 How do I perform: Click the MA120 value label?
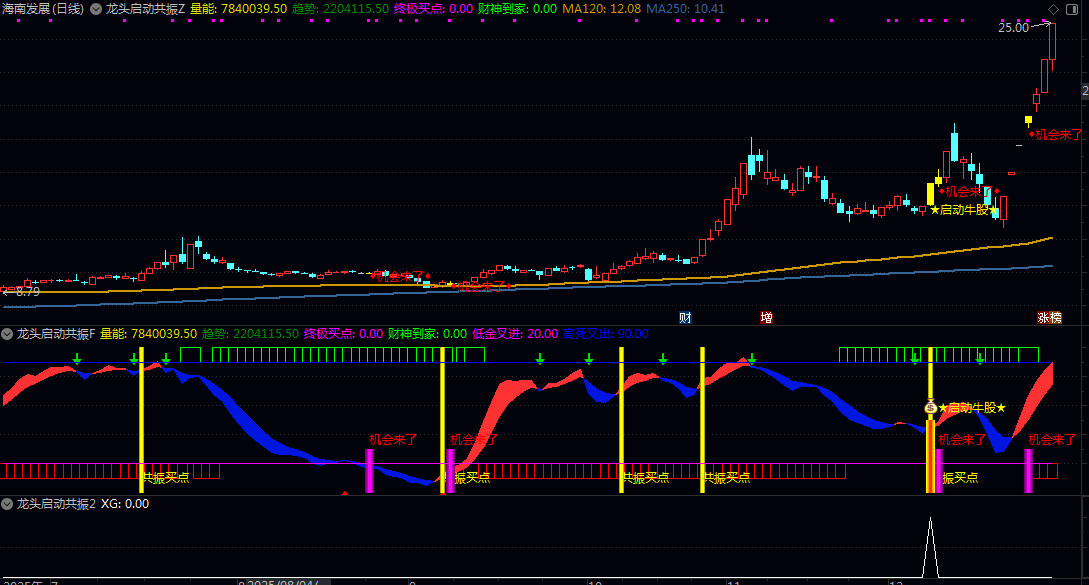(601, 8)
